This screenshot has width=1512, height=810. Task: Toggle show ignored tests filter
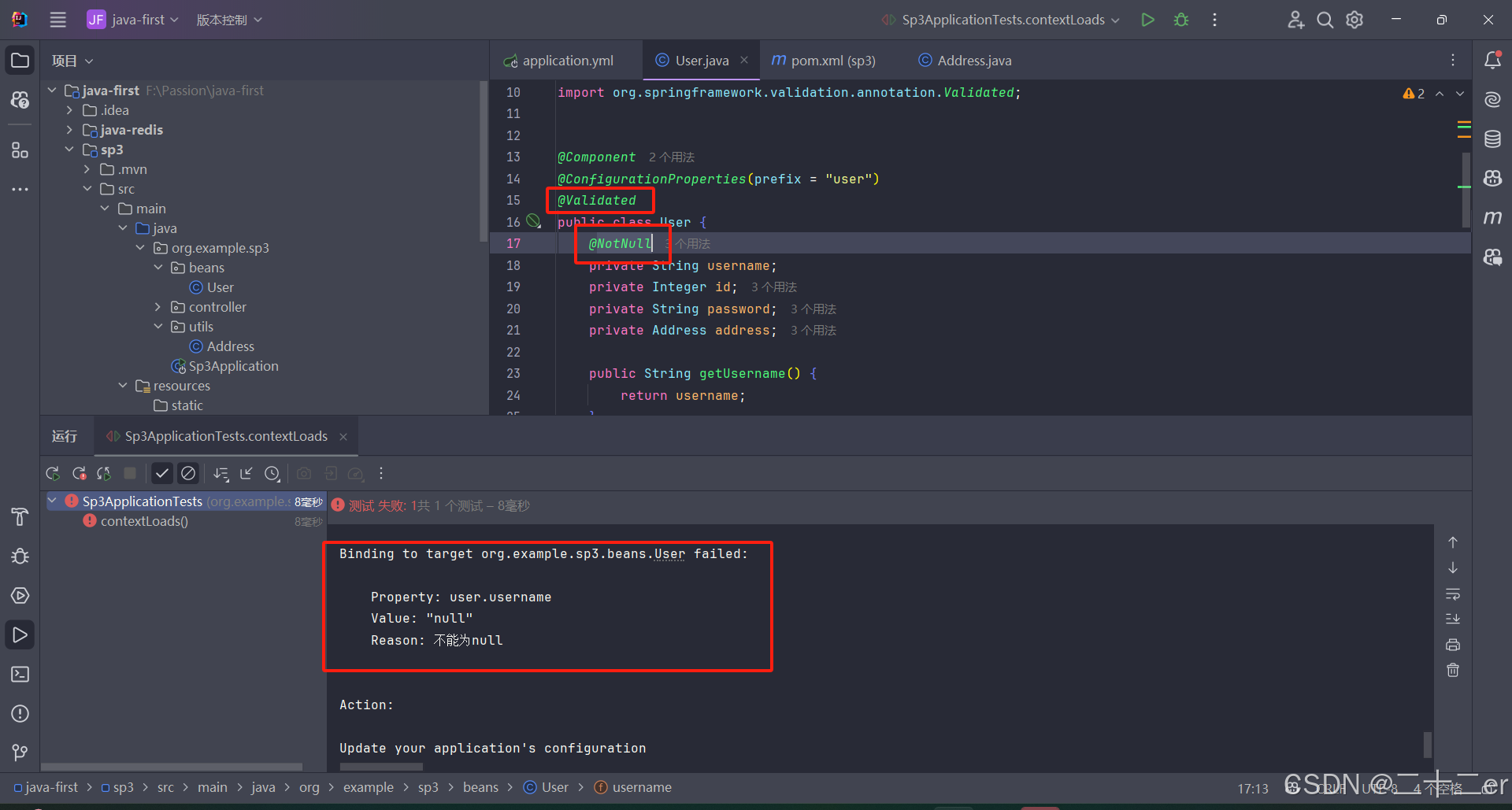(187, 473)
